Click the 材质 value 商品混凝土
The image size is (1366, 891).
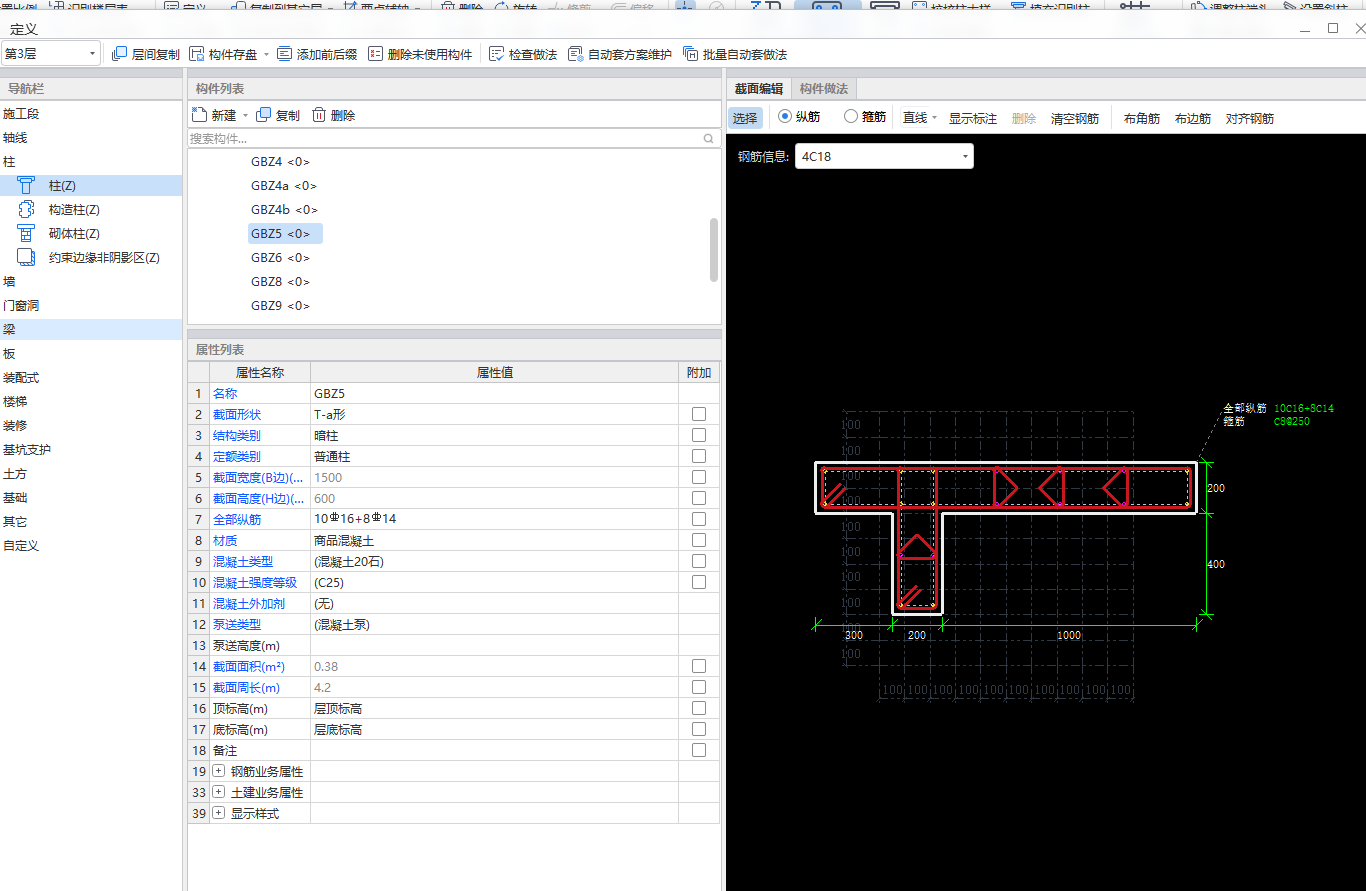[494, 540]
